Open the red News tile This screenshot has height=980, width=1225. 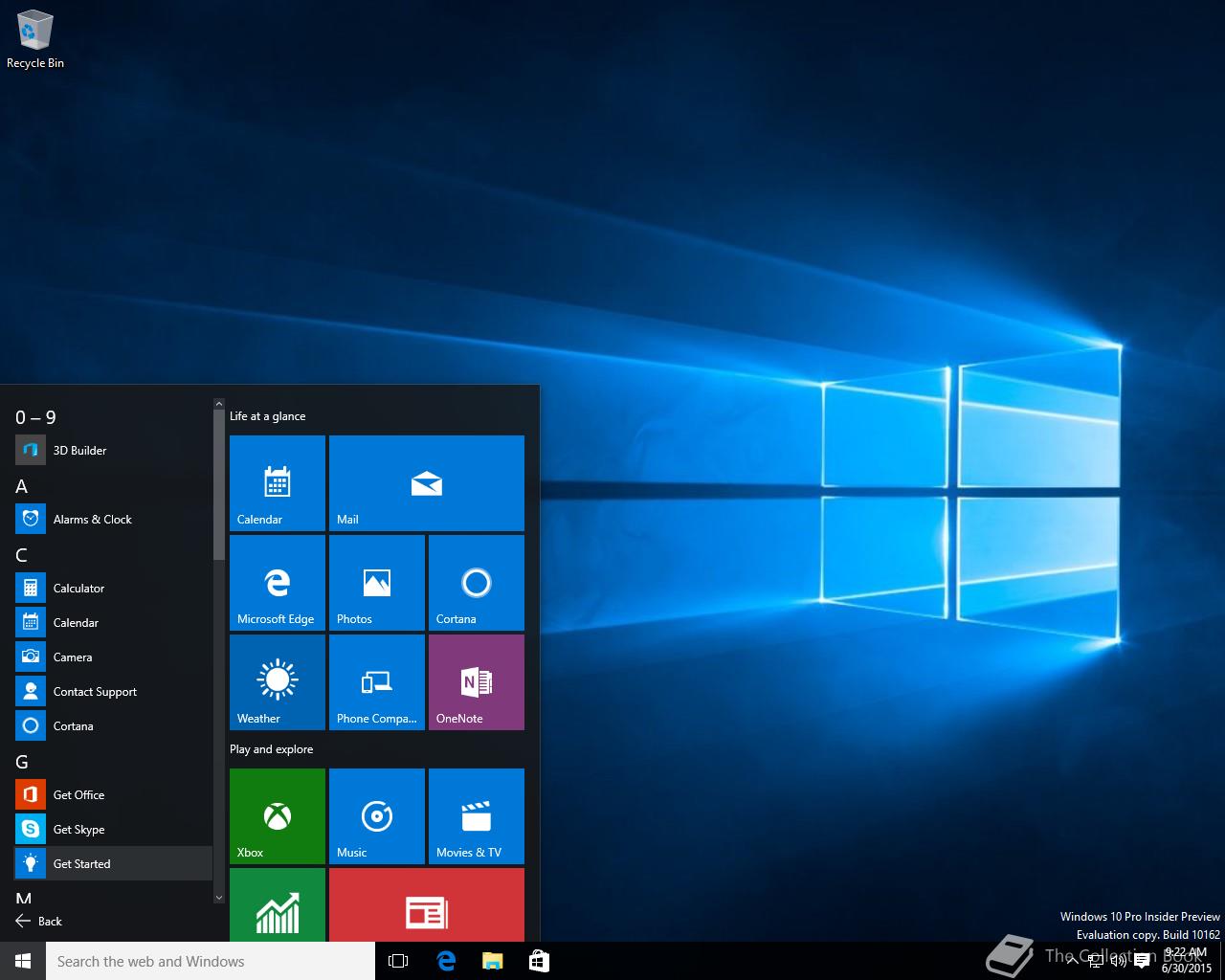(427, 905)
